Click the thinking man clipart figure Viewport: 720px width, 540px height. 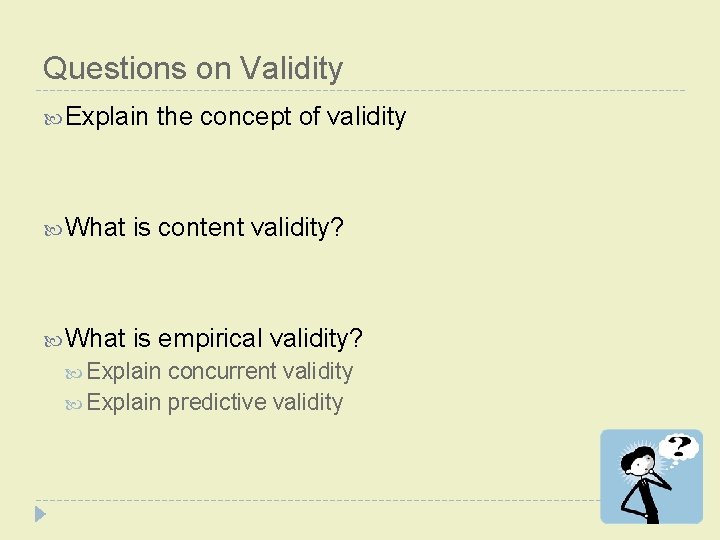pyautogui.click(x=643, y=480)
